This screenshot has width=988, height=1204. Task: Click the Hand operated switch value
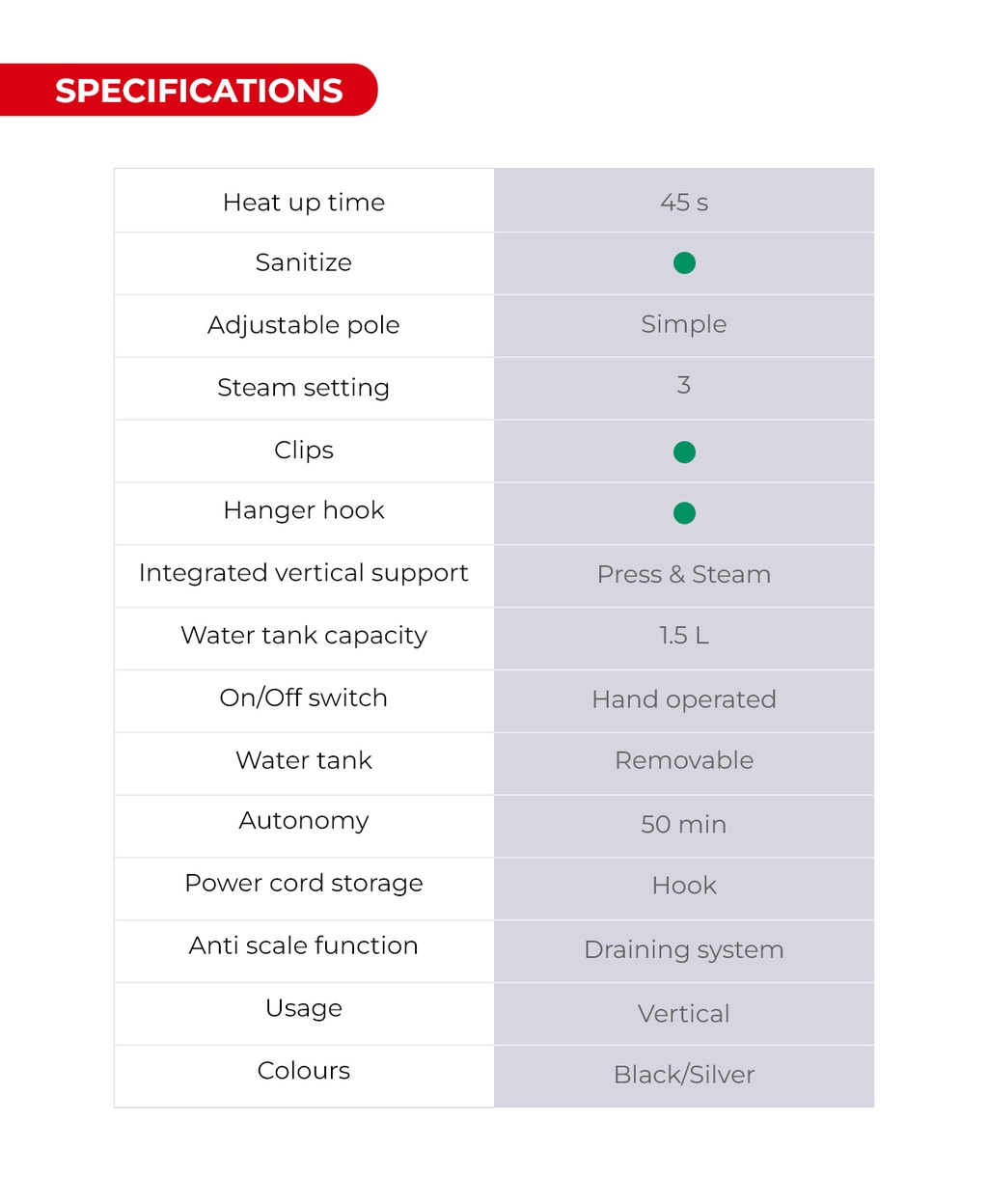point(684,699)
